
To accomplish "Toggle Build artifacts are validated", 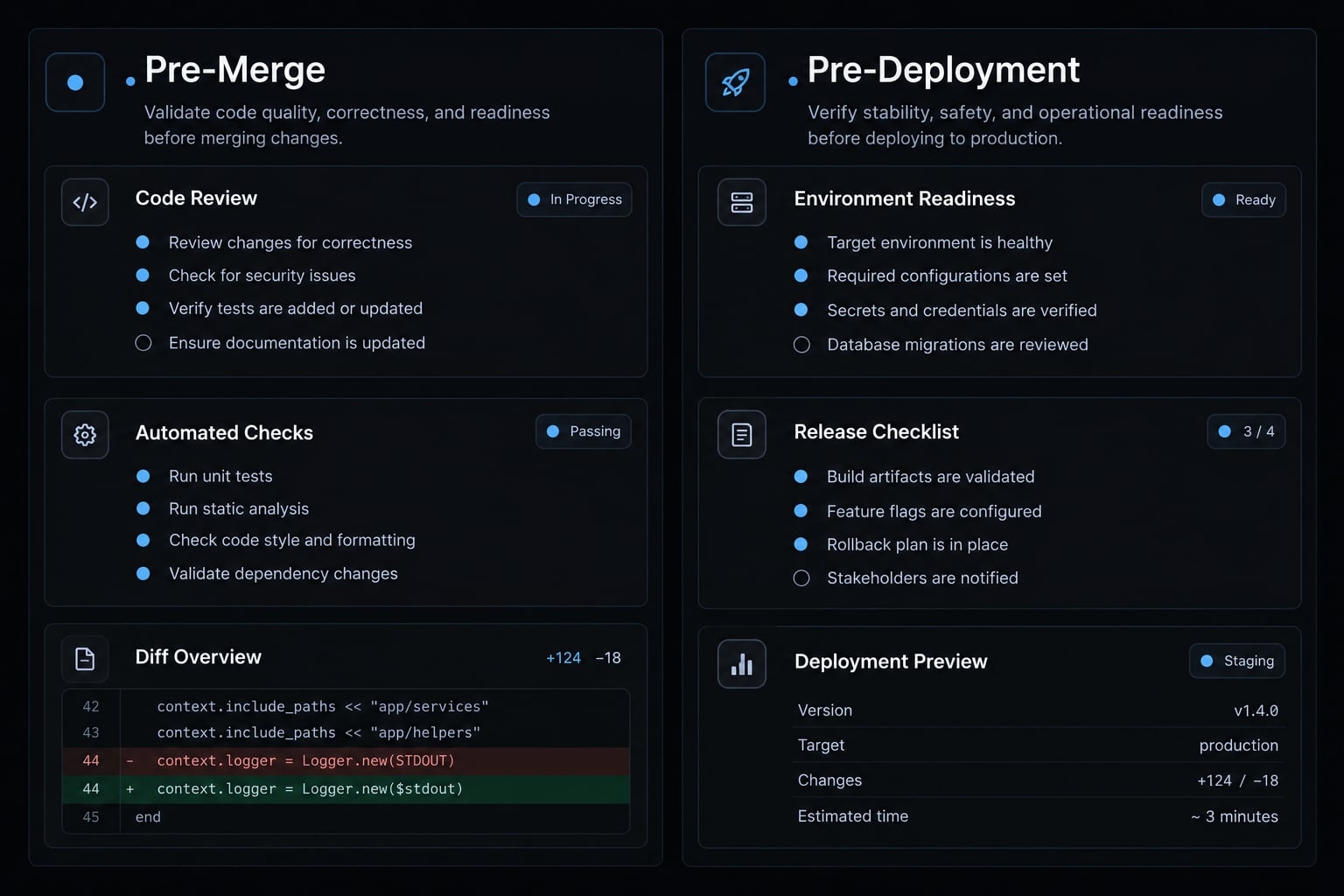I will 801,477.
